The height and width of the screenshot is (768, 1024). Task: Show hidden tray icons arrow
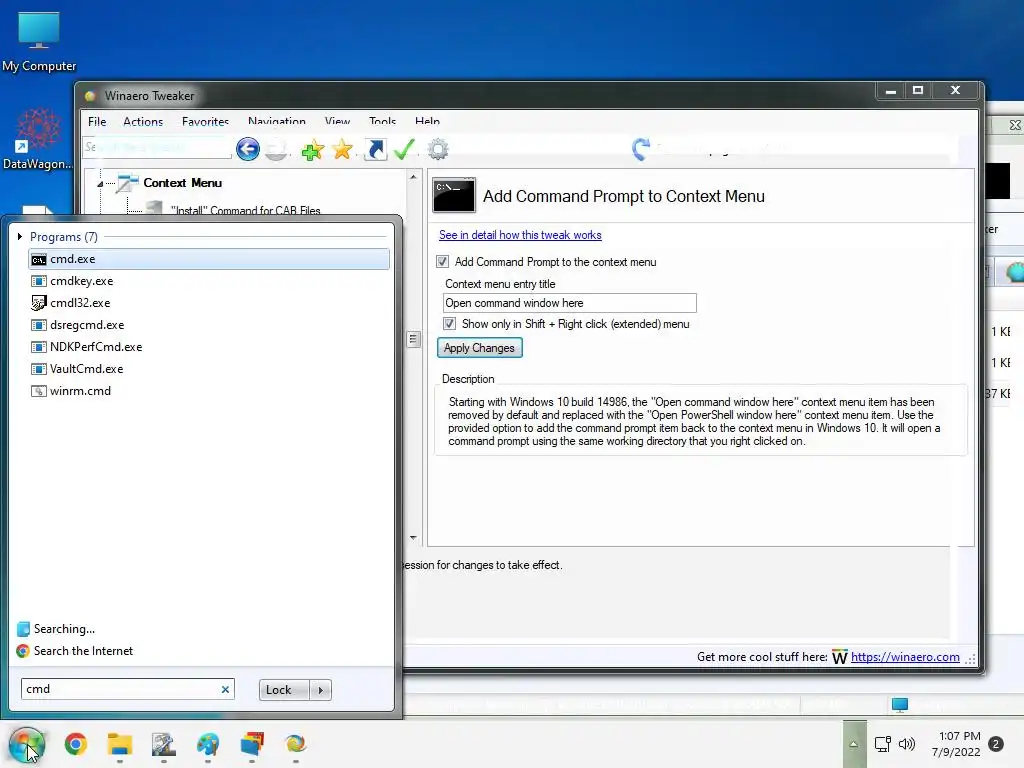pos(854,744)
